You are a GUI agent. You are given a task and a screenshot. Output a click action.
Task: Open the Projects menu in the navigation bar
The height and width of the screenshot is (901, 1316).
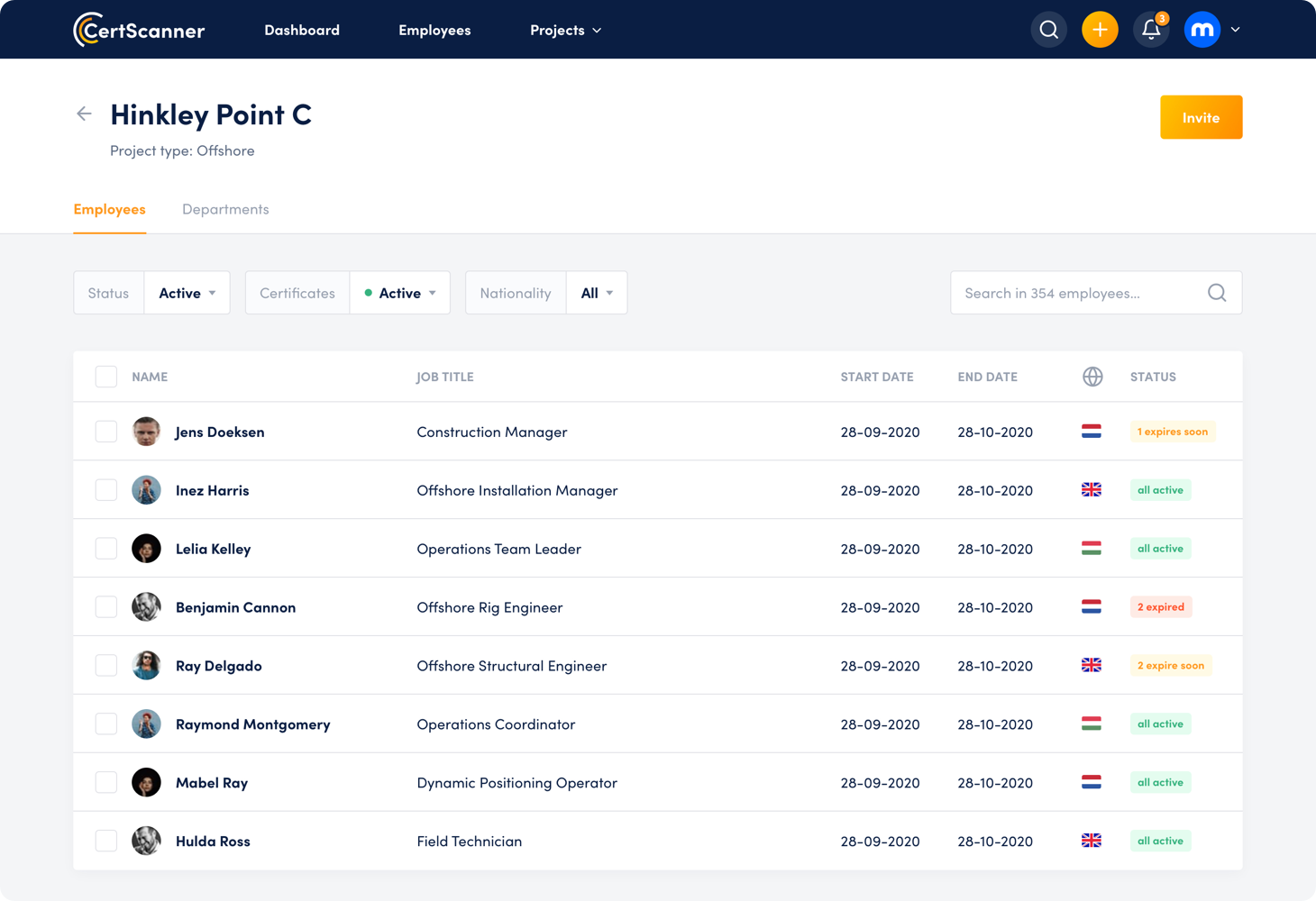[x=565, y=30]
